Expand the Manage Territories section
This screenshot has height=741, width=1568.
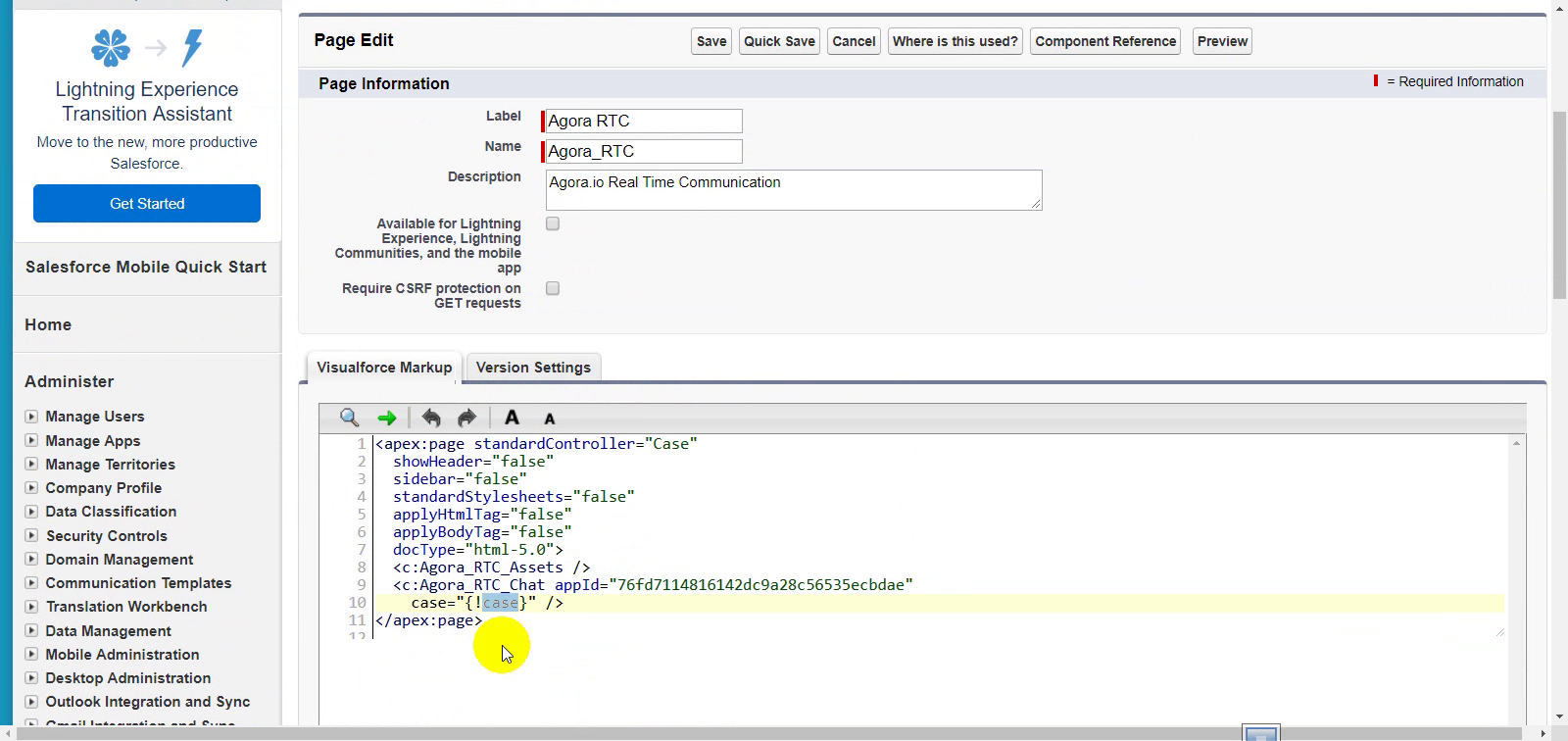[31, 465]
